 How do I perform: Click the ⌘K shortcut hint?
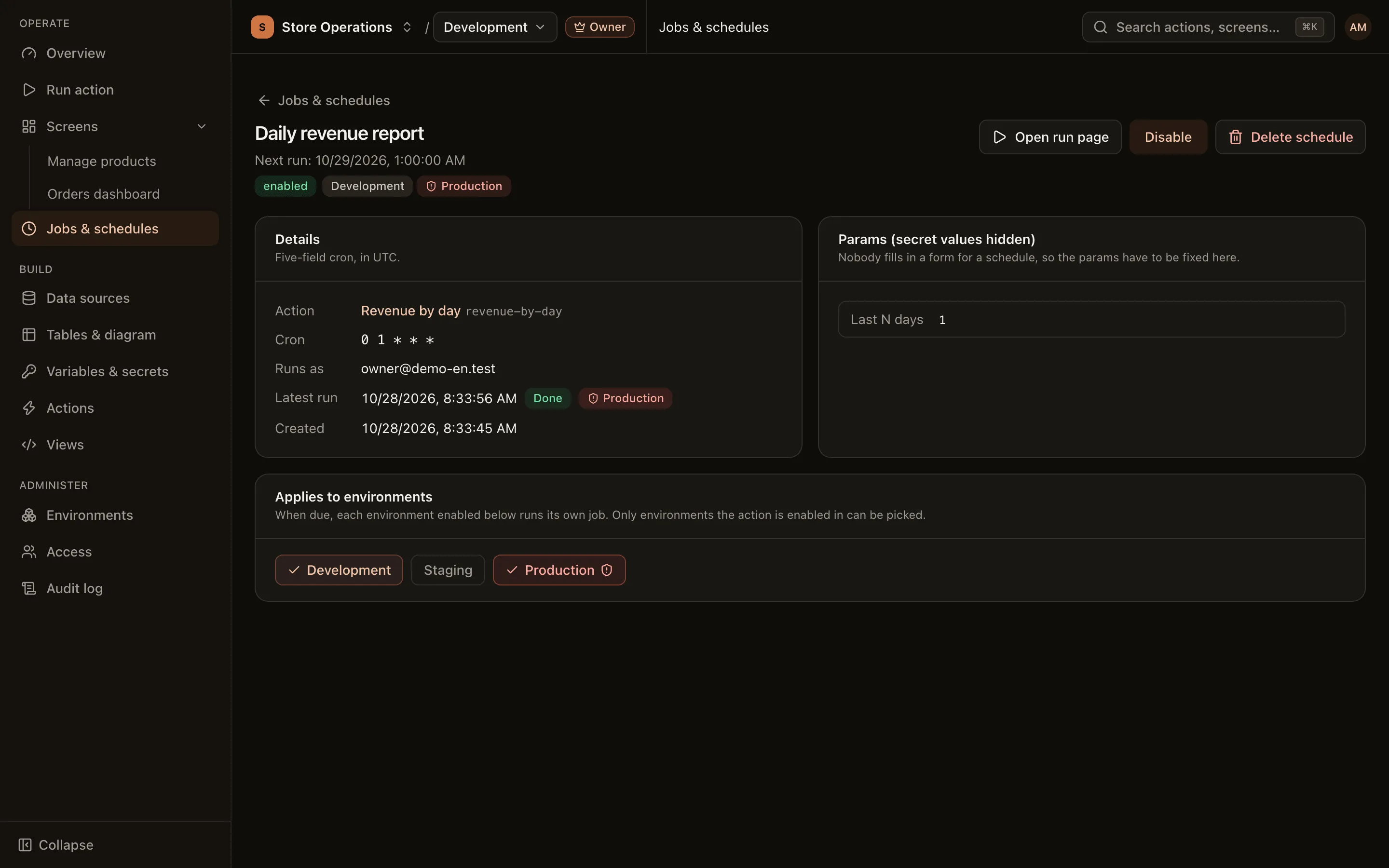tap(1310, 27)
